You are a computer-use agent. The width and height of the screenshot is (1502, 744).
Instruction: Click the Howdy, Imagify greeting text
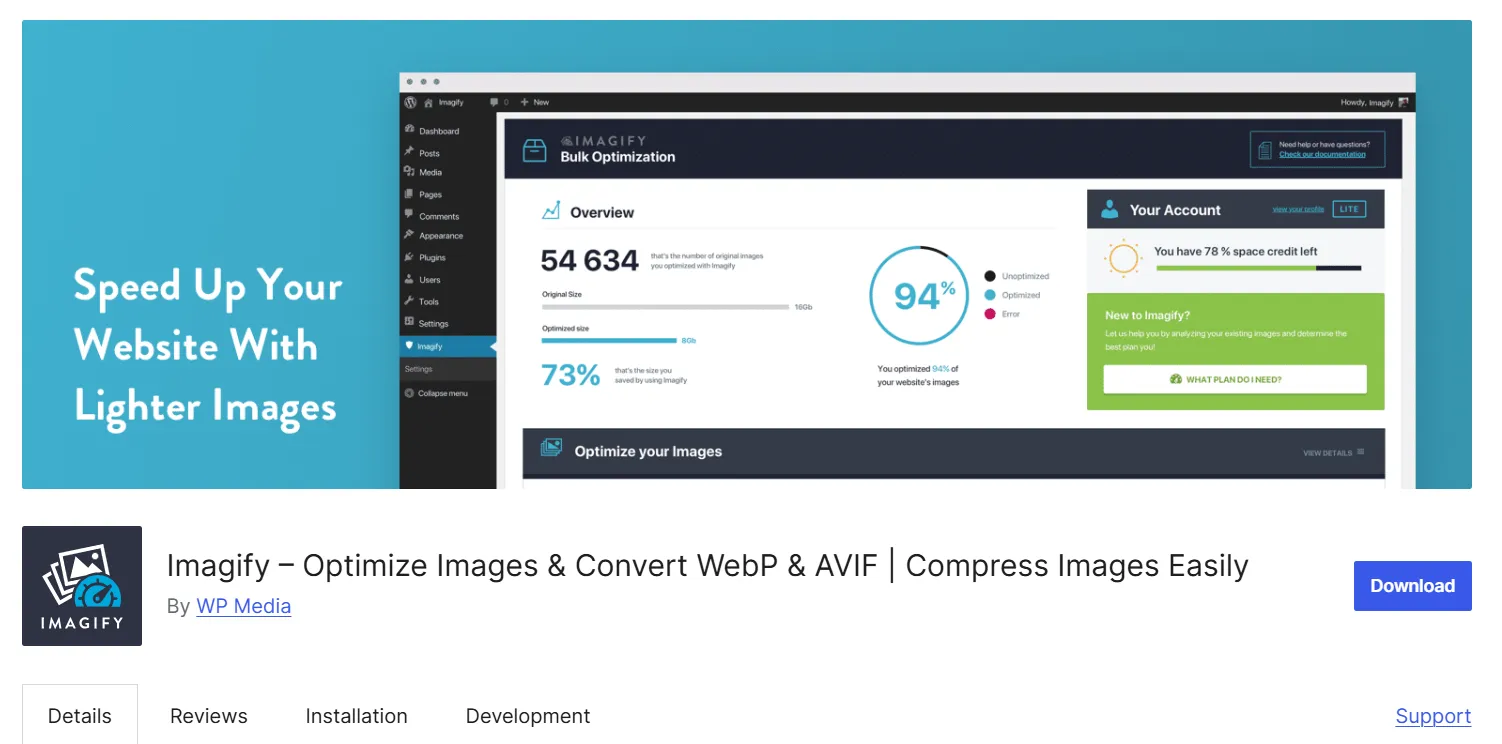(1367, 102)
